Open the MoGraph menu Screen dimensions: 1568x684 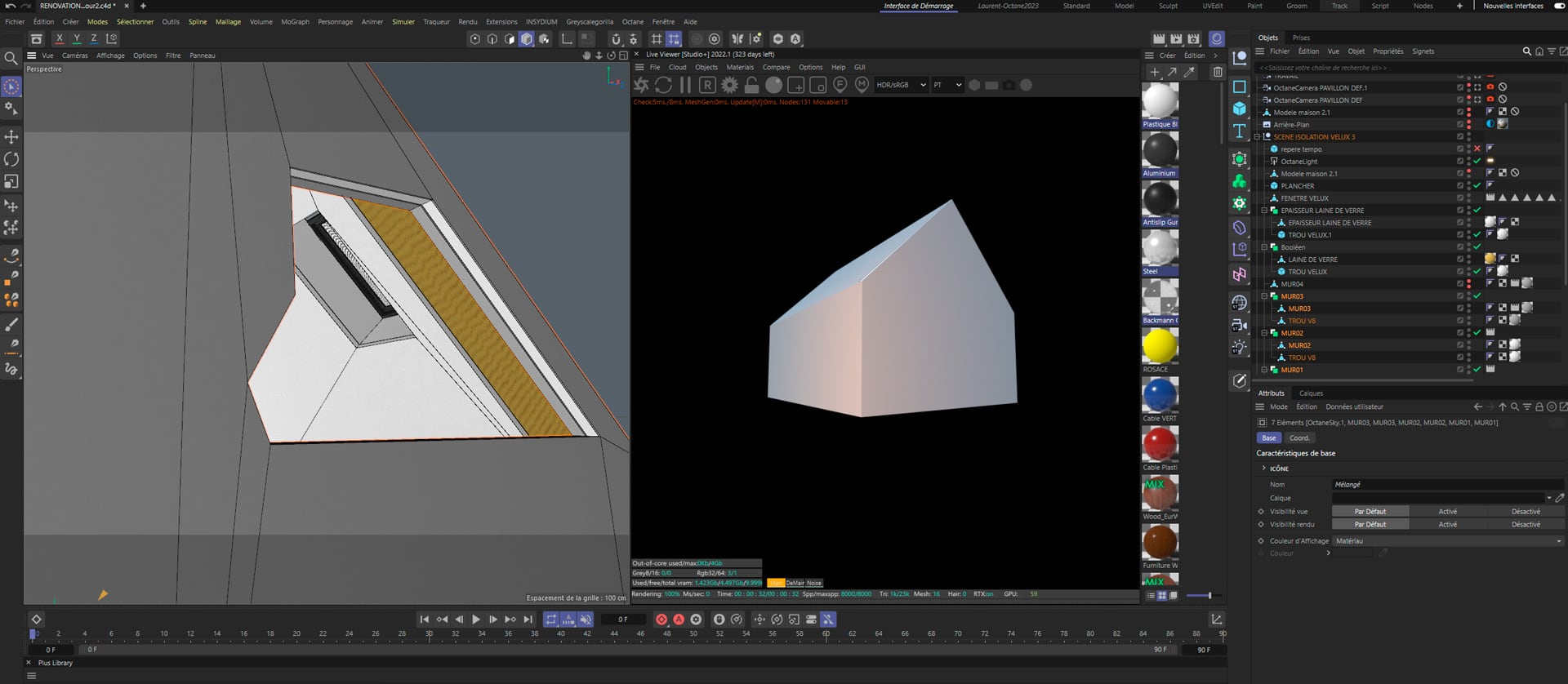(x=295, y=22)
